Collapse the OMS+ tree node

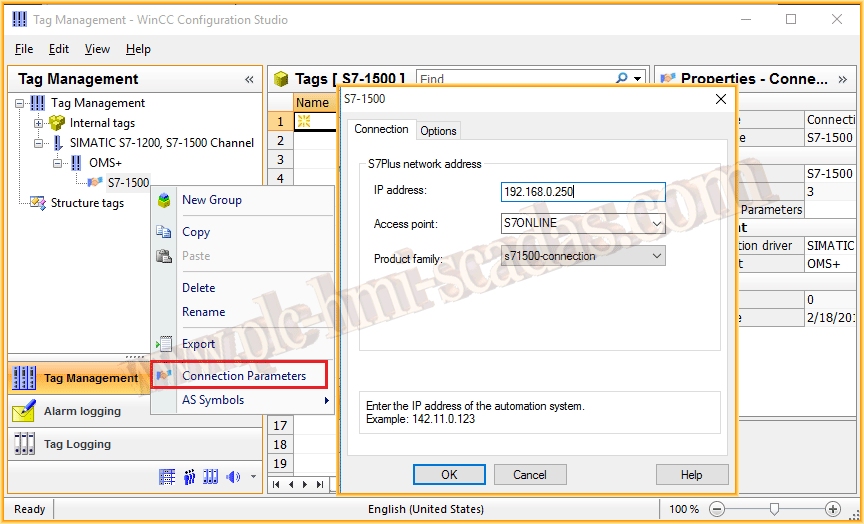click(58, 163)
